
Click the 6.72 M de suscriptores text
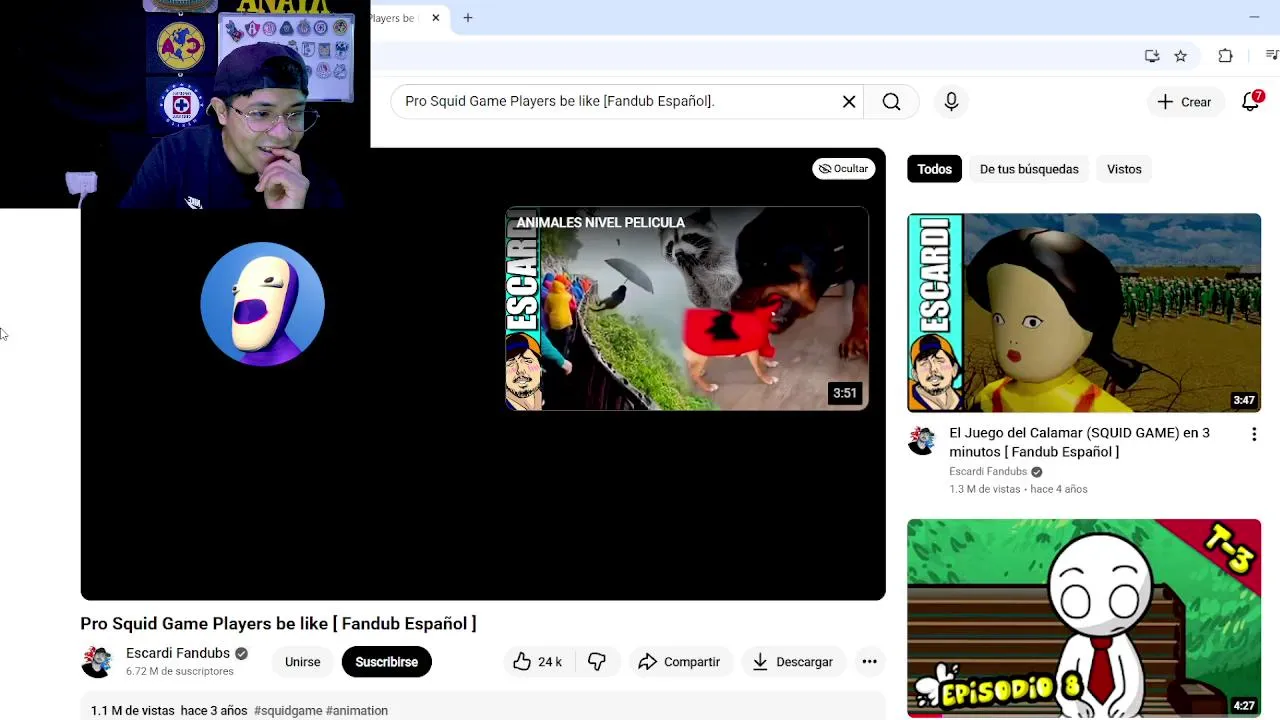[180, 672]
